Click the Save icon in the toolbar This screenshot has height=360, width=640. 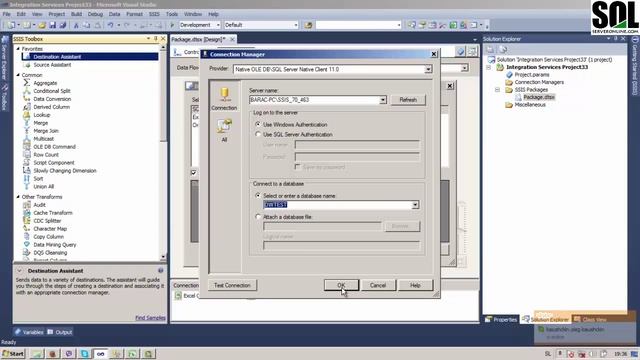pos(52,25)
